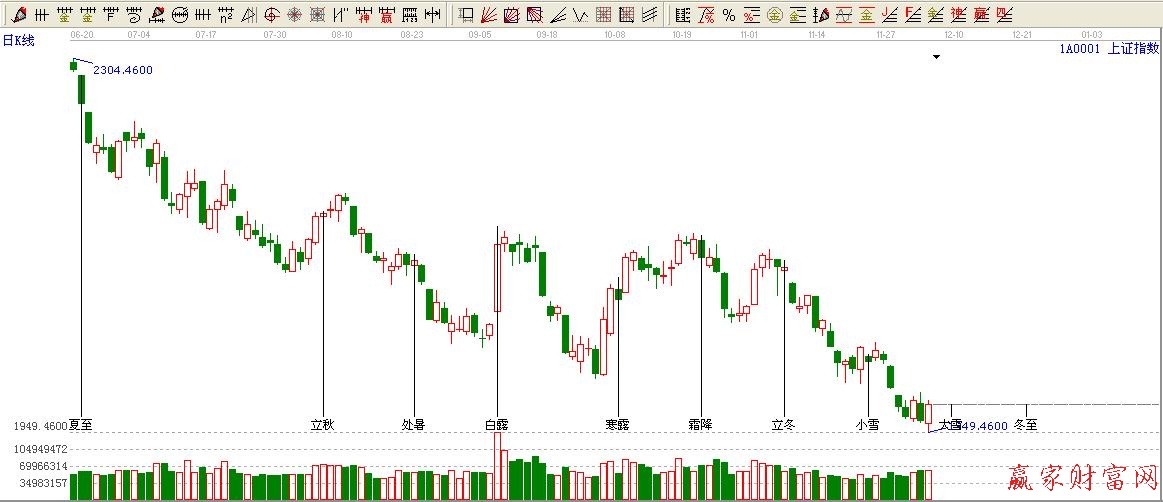The image size is (1163, 502).
Task: Select the 立秋 solar term marker
Action: point(322,424)
